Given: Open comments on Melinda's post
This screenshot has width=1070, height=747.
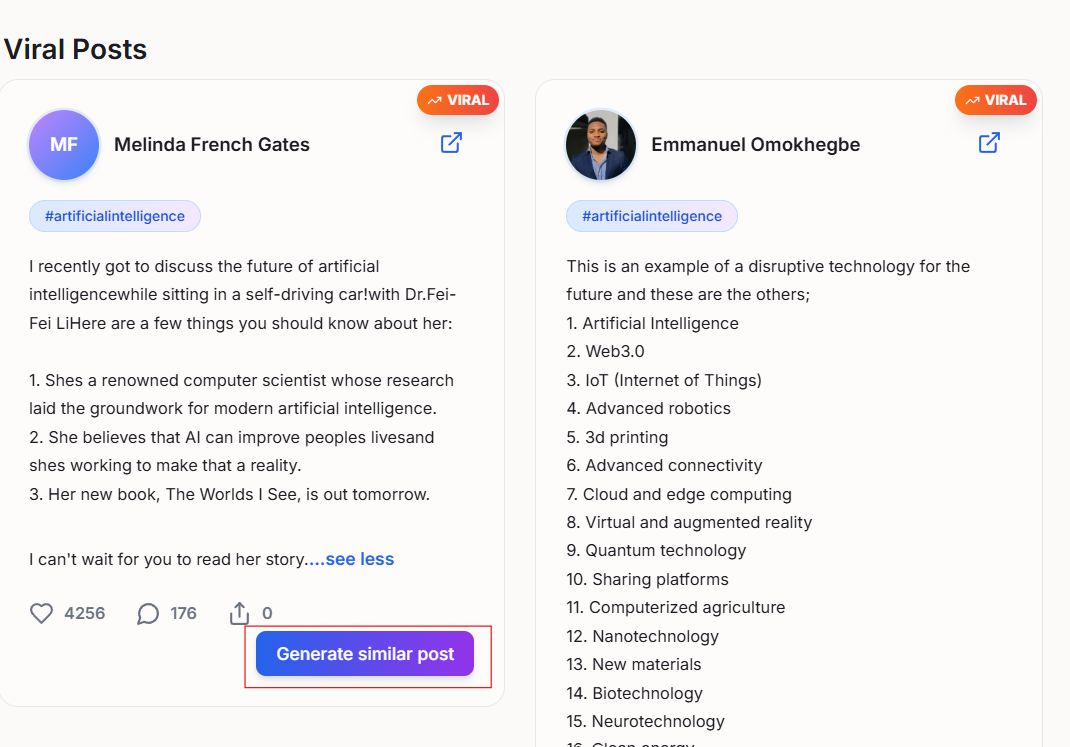Looking at the screenshot, I should tap(148, 613).
